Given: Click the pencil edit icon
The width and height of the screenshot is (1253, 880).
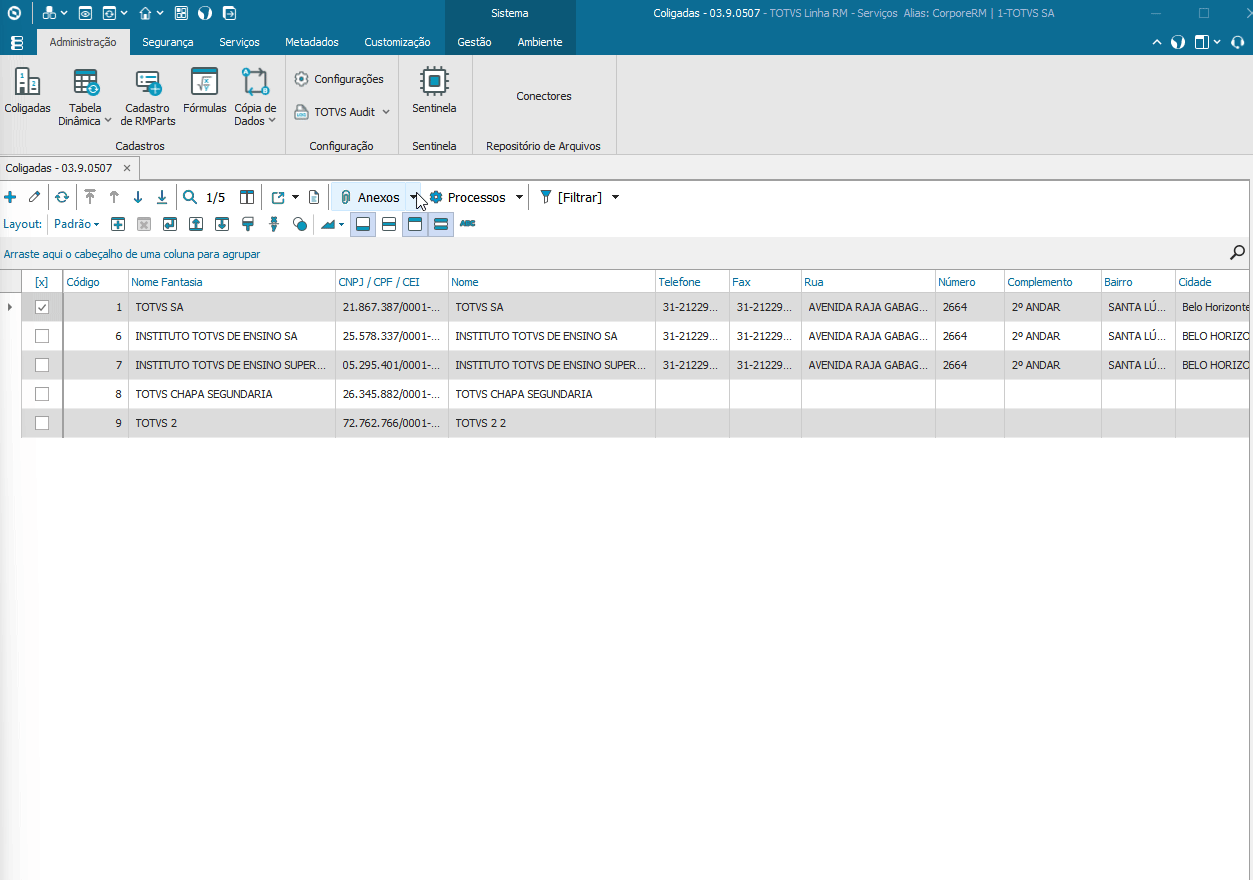Looking at the screenshot, I should [x=35, y=197].
